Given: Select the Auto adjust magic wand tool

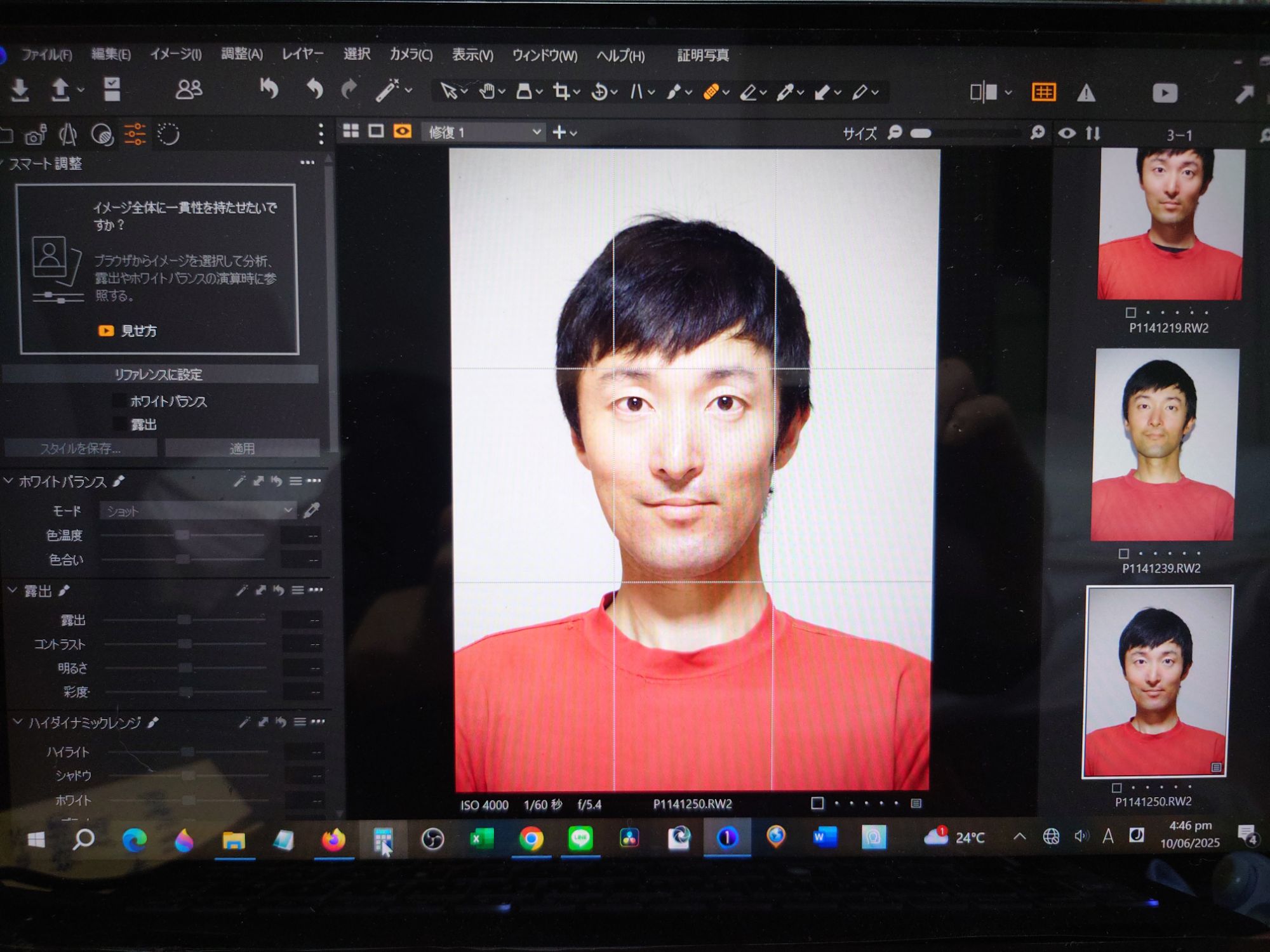Looking at the screenshot, I should (x=387, y=90).
